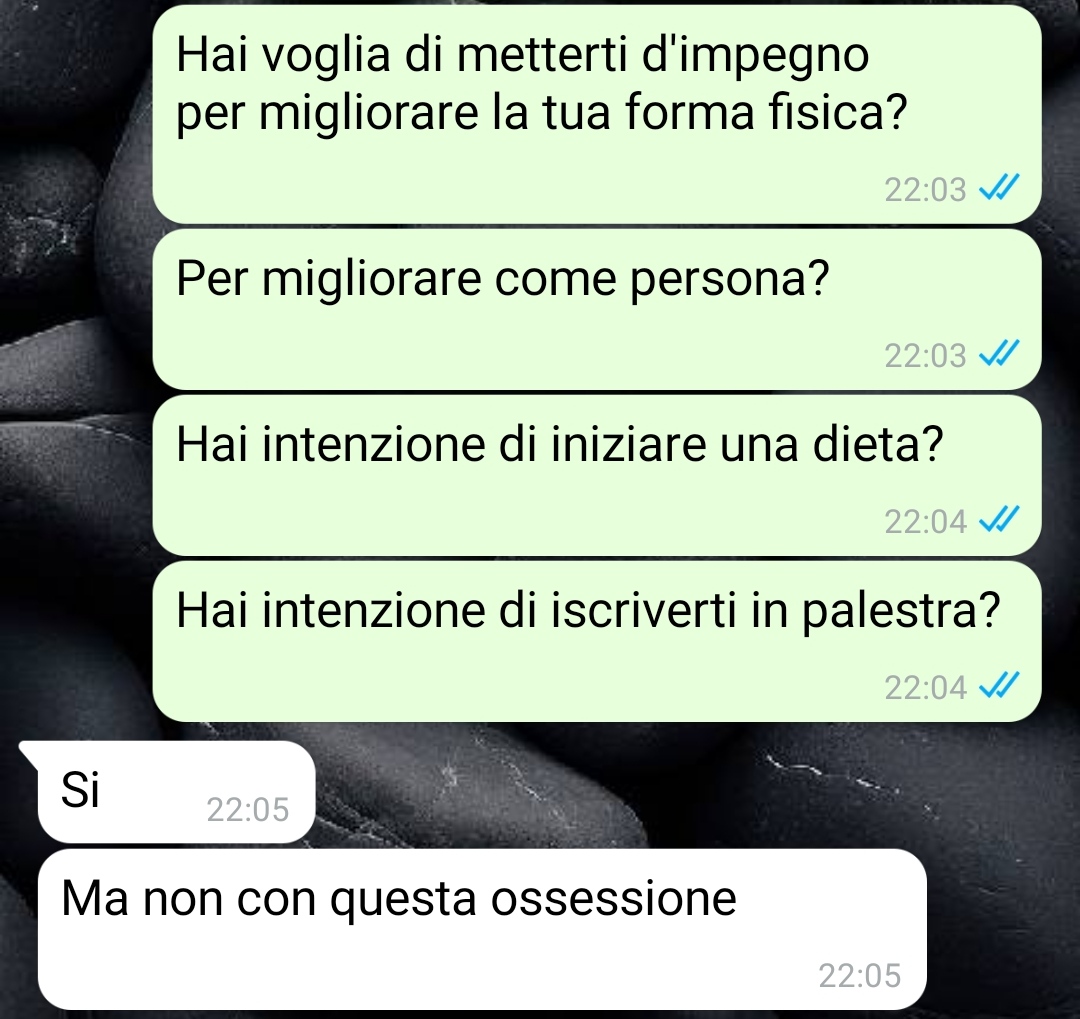Image resolution: width=1080 pixels, height=1019 pixels.
Task: Tap the word 'ossessione' in the last message
Action: (x=614, y=899)
